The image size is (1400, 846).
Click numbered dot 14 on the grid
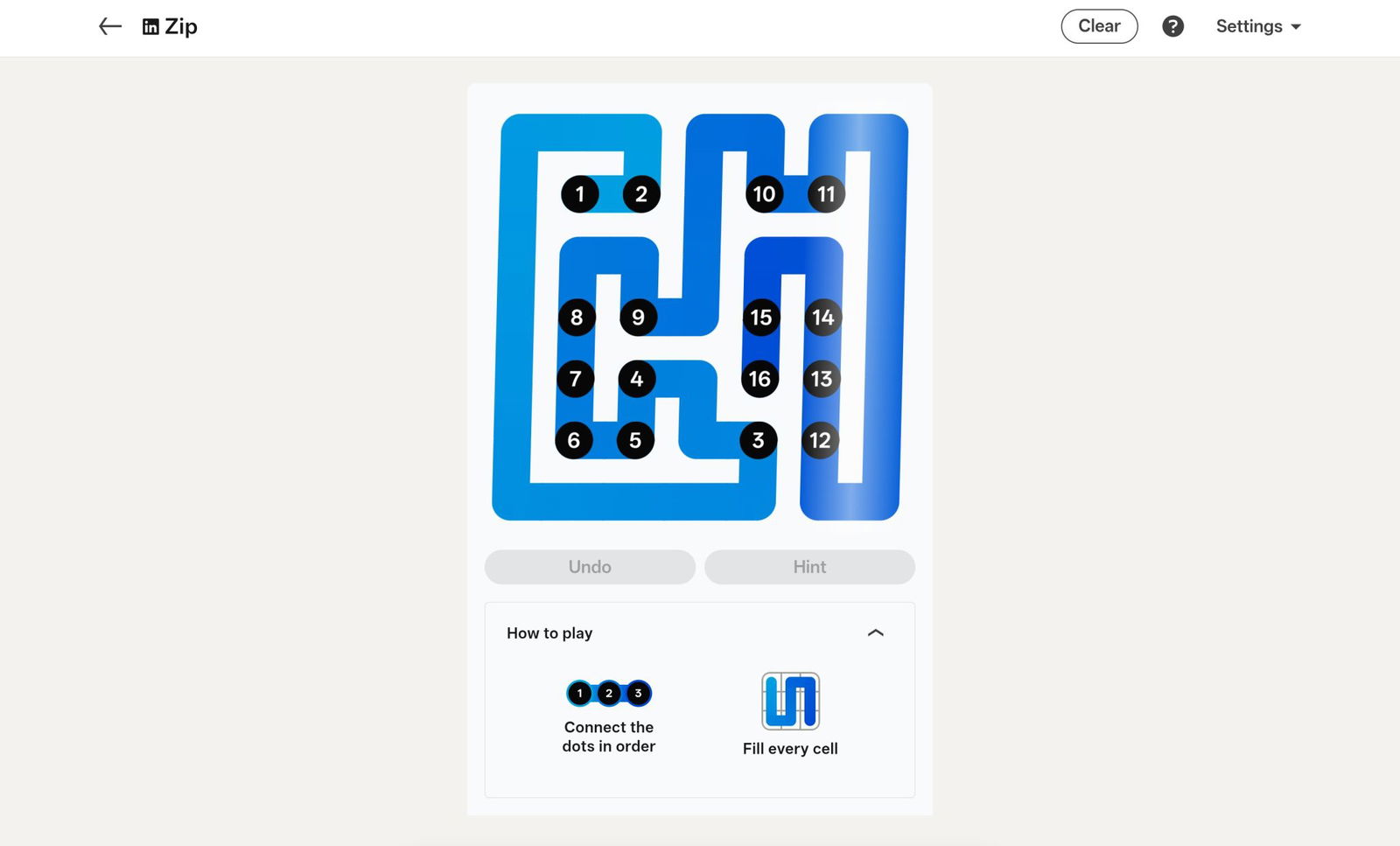822,317
